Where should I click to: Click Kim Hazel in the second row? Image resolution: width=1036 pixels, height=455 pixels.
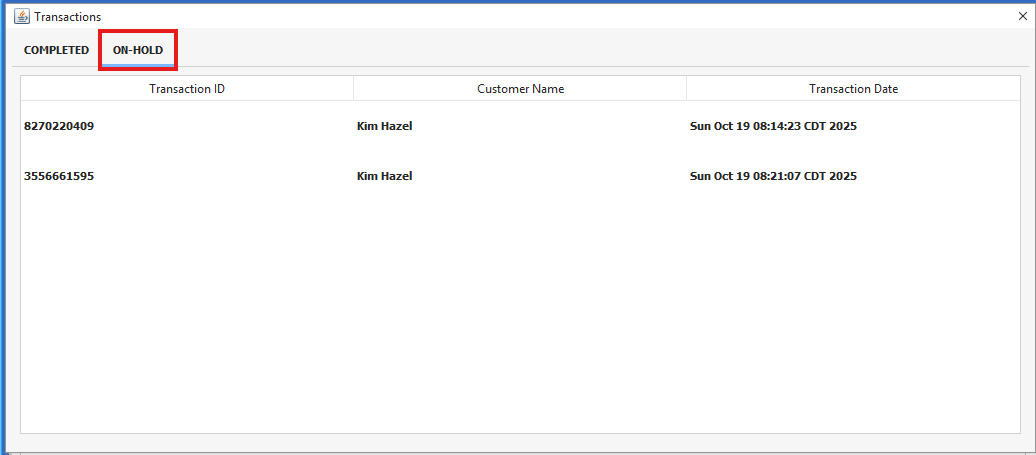(x=384, y=176)
